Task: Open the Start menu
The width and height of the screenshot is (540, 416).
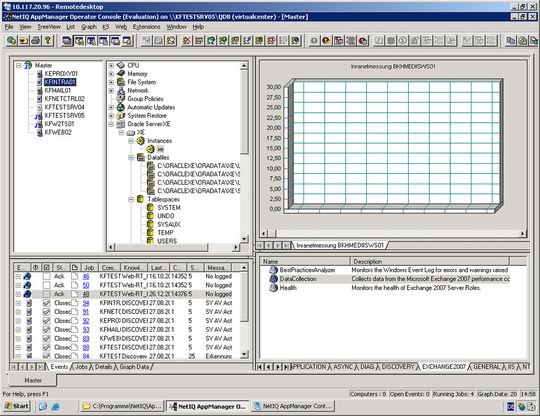Action: click(17, 406)
